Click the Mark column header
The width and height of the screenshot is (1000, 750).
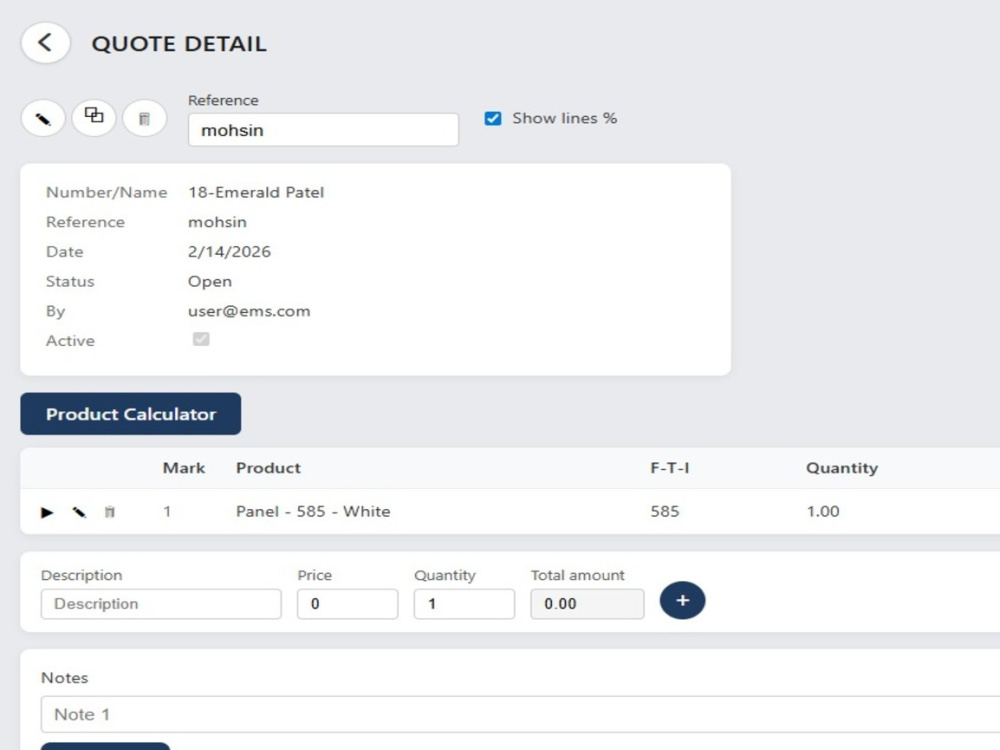point(184,468)
